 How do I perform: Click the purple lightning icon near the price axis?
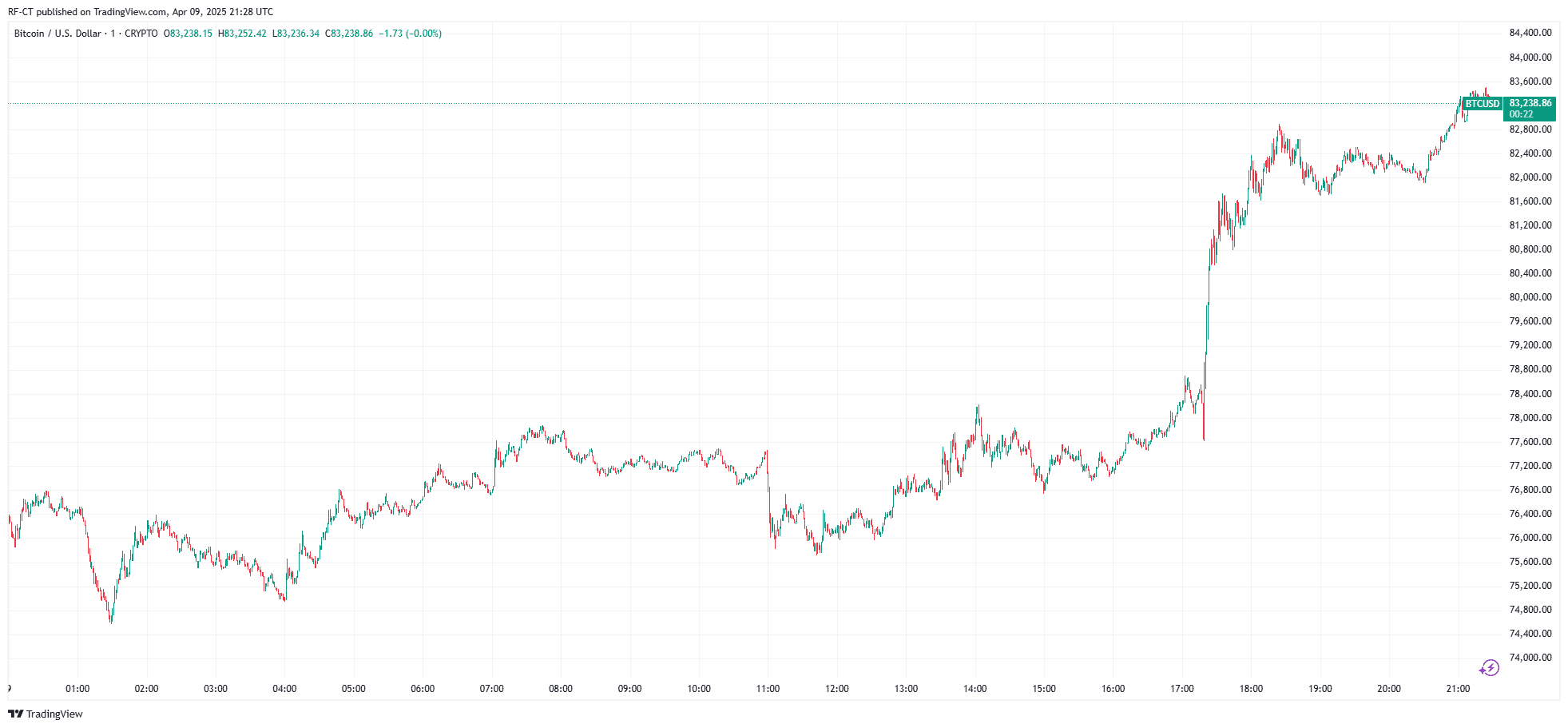click(1489, 667)
